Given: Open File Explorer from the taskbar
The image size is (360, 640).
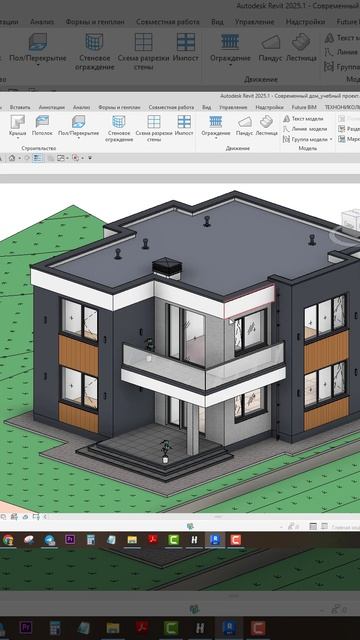Looking at the screenshot, I should 132,540.
